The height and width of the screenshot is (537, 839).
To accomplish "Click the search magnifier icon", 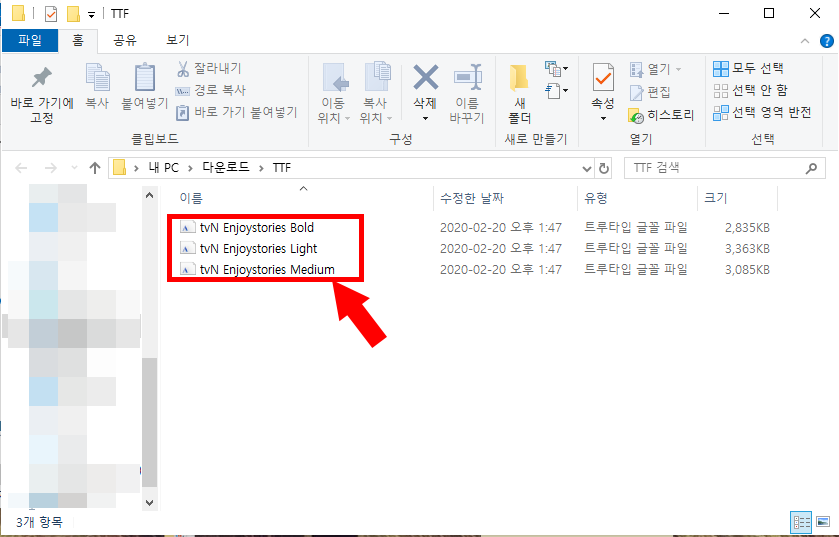I will [811, 168].
